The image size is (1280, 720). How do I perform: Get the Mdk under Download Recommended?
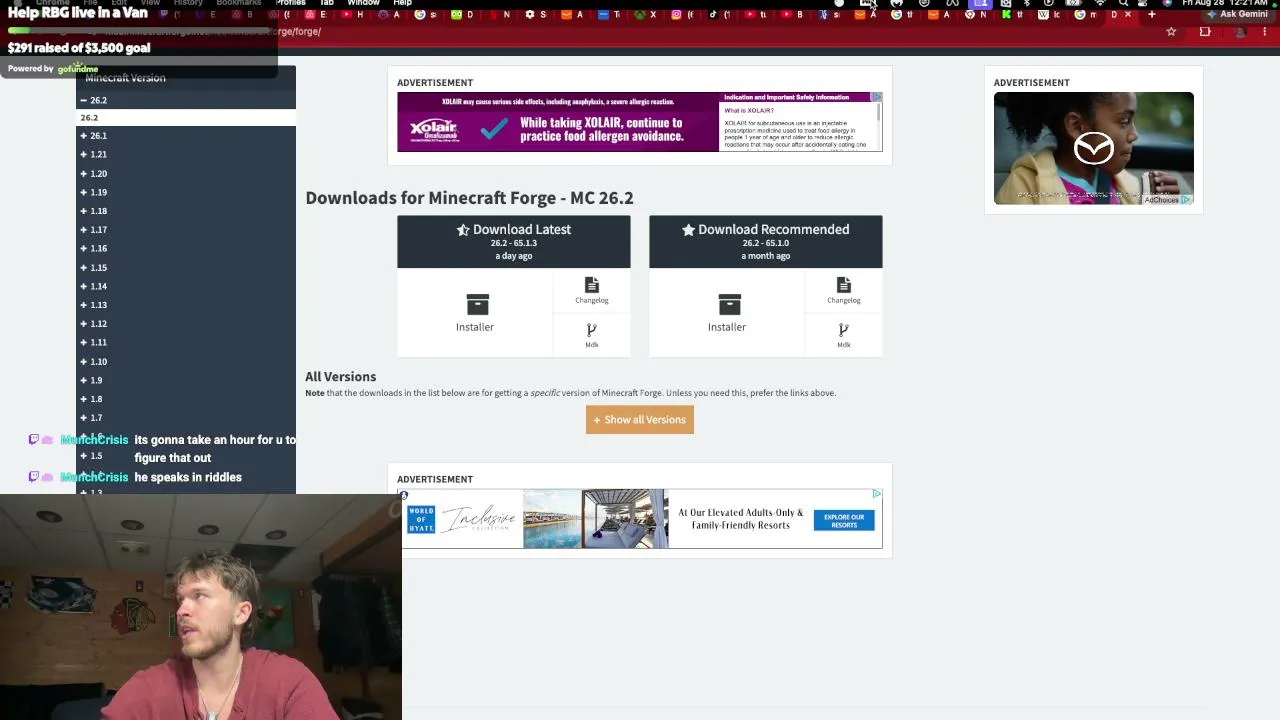pos(843,335)
